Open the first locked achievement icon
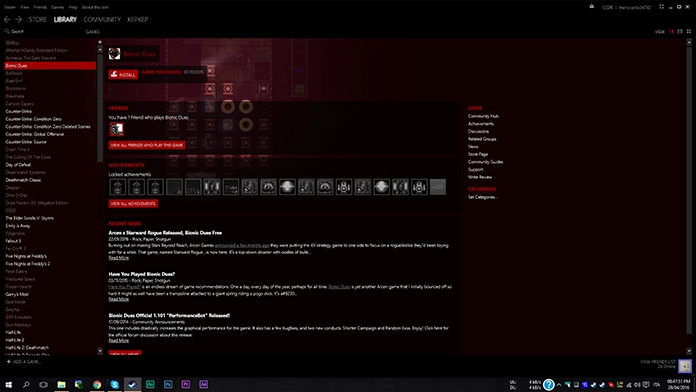 pos(118,187)
